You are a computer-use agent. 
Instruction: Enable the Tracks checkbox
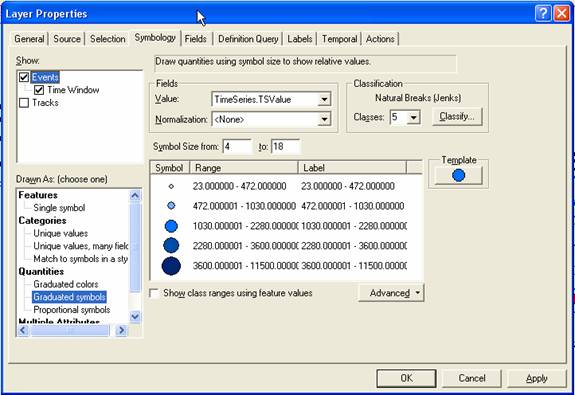click(x=24, y=103)
